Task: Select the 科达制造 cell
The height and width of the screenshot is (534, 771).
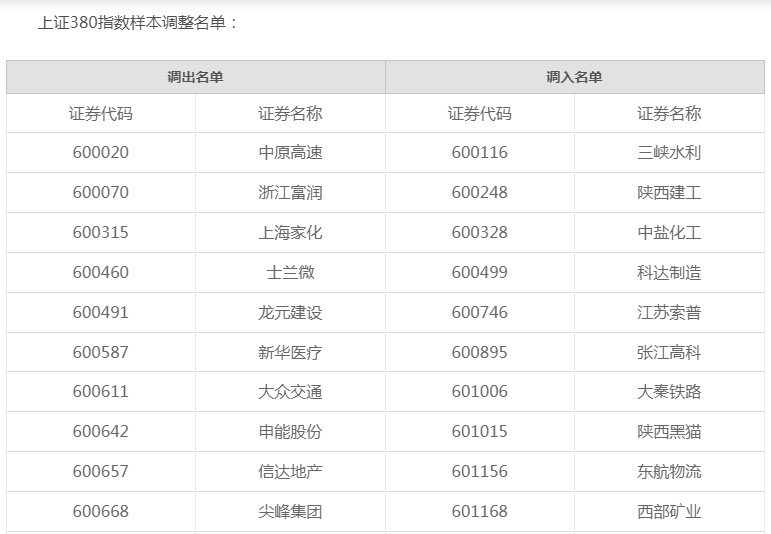Action: click(x=669, y=273)
